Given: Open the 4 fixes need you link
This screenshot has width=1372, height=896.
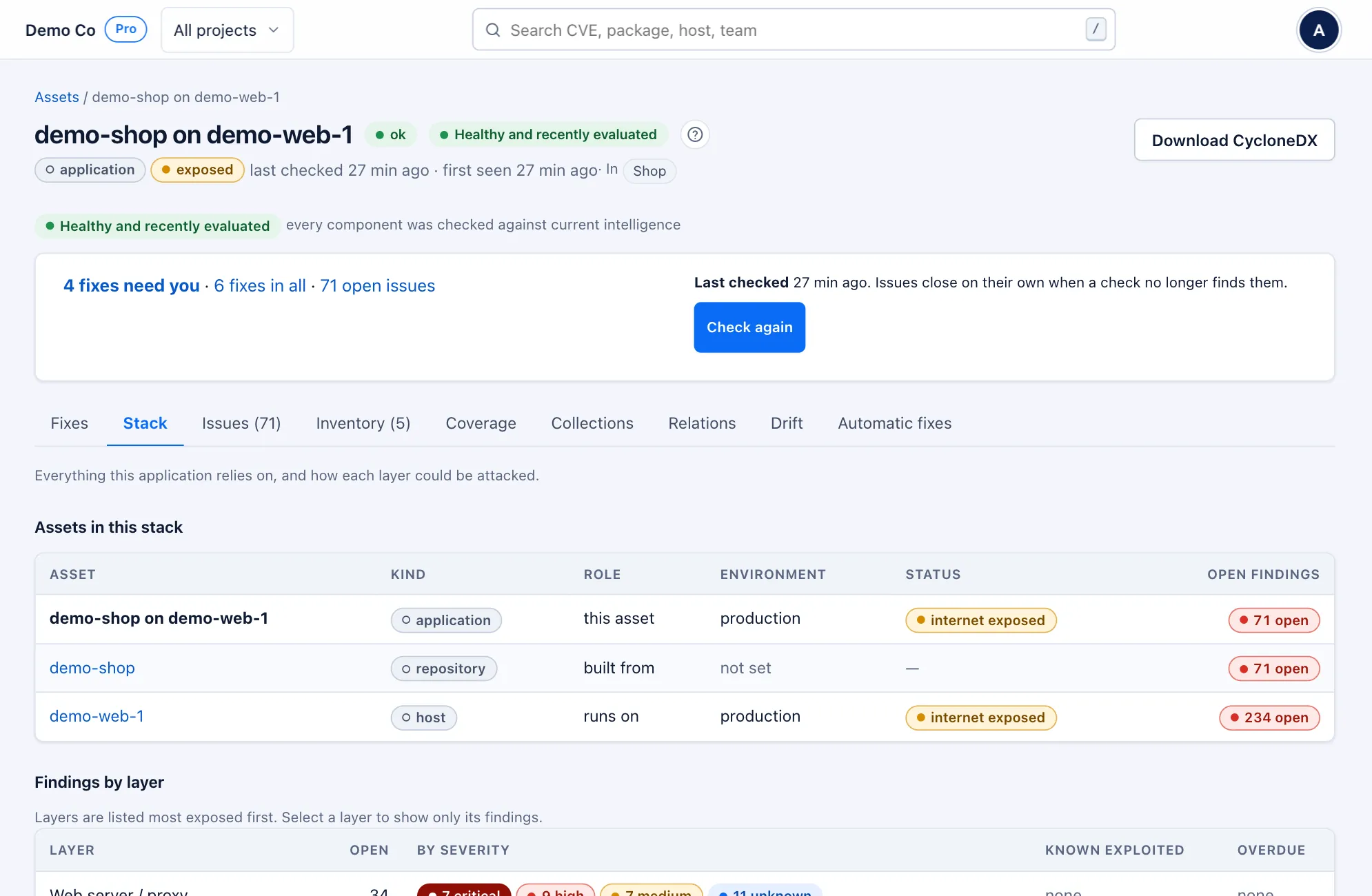Looking at the screenshot, I should (132, 286).
